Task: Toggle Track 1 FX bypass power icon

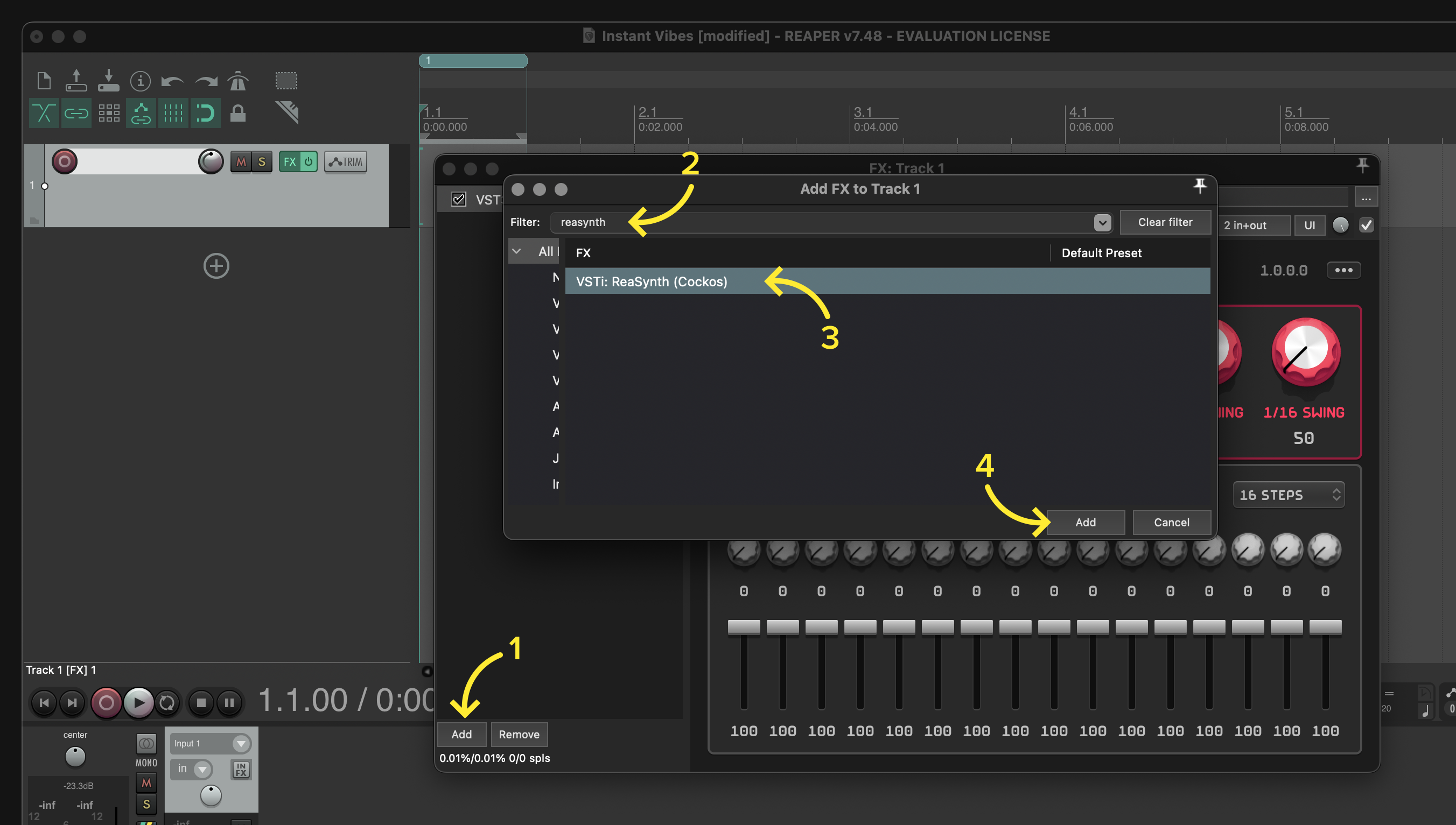Action: click(309, 162)
